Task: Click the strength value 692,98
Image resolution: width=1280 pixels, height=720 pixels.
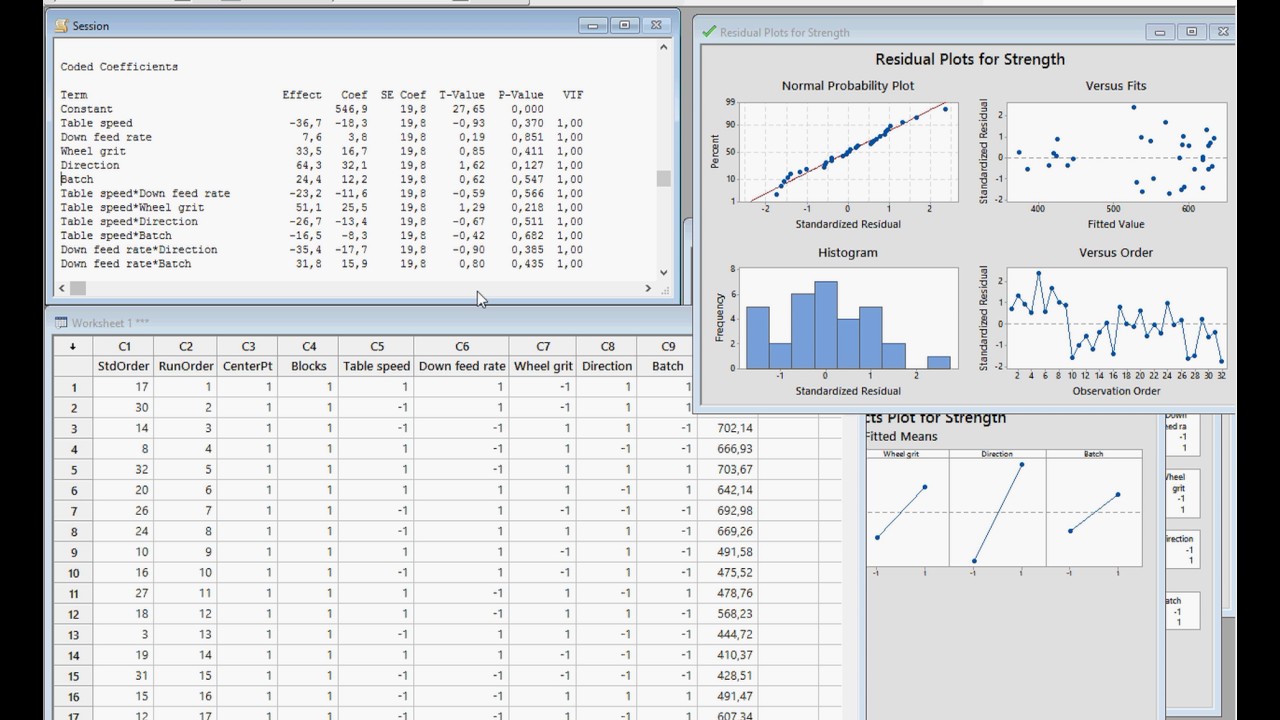Action: [x=728, y=511]
